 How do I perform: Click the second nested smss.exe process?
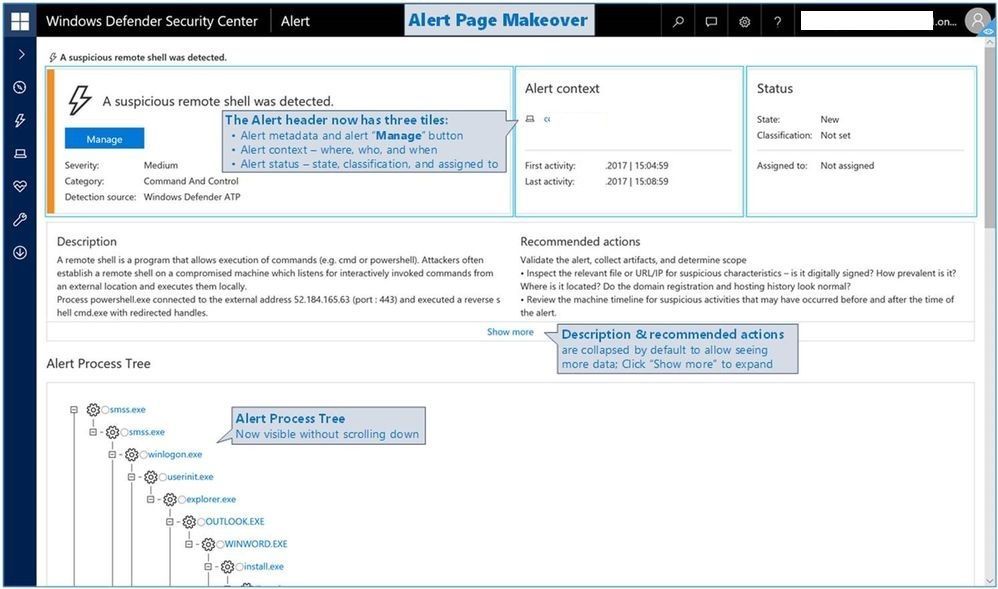147,432
